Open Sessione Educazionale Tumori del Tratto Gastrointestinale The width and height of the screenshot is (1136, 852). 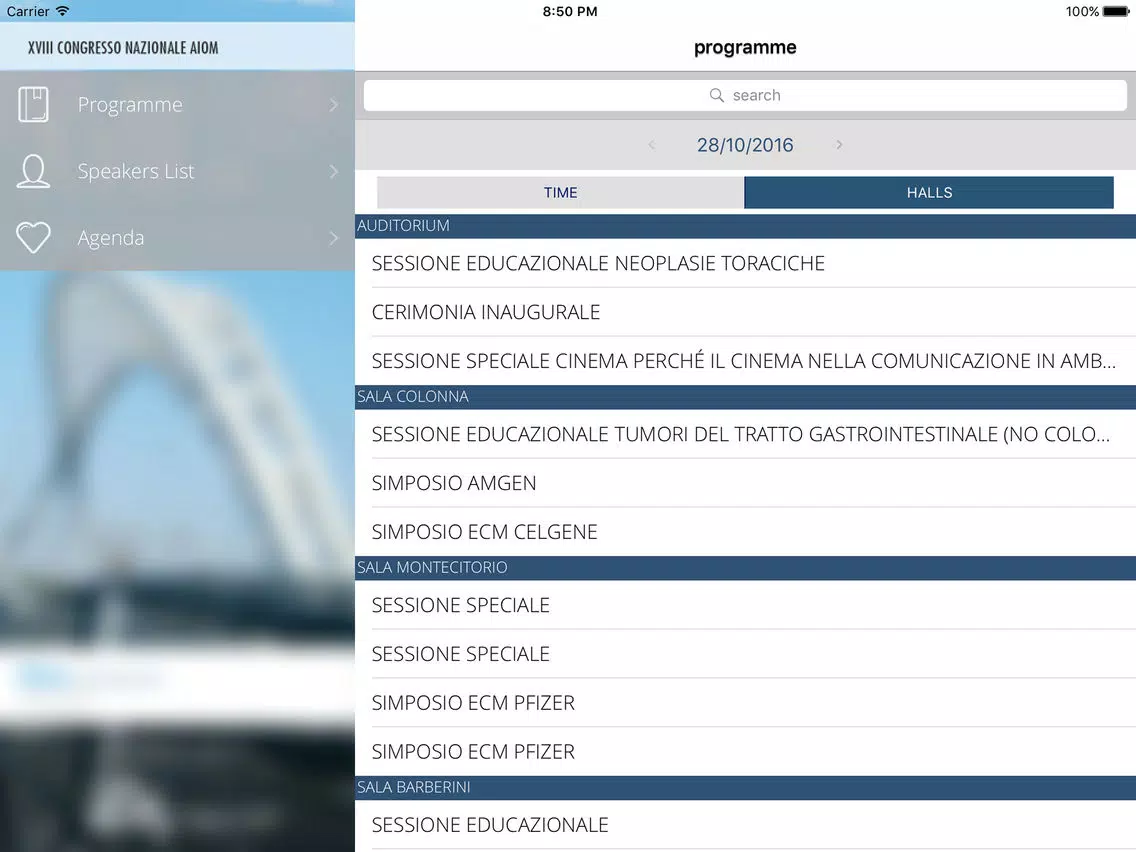point(746,434)
